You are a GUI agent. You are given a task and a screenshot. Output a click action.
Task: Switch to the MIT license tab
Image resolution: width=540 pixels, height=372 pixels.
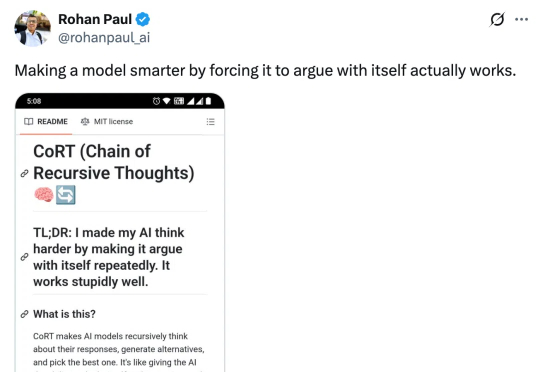point(107,122)
